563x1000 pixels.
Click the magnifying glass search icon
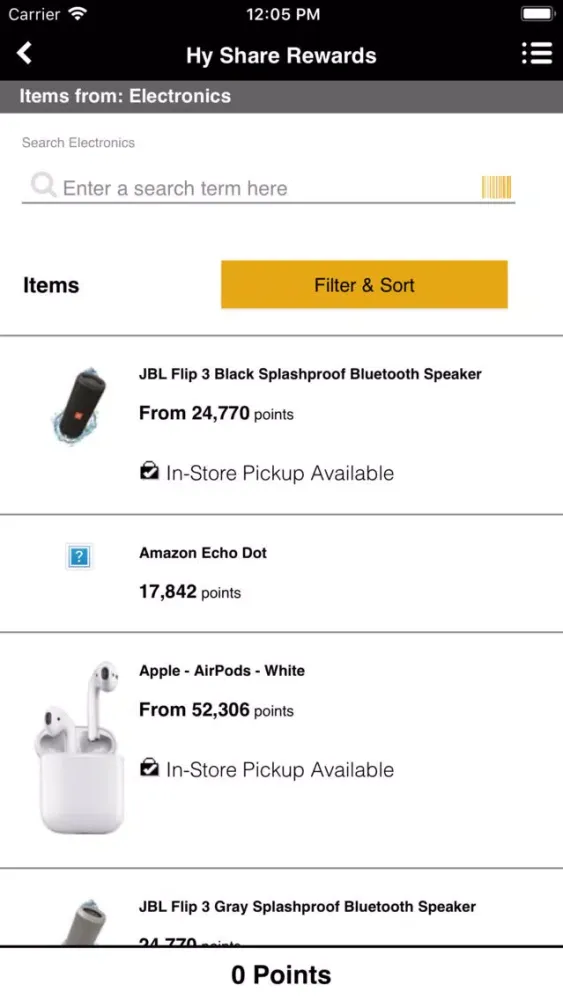pos(43,186)
